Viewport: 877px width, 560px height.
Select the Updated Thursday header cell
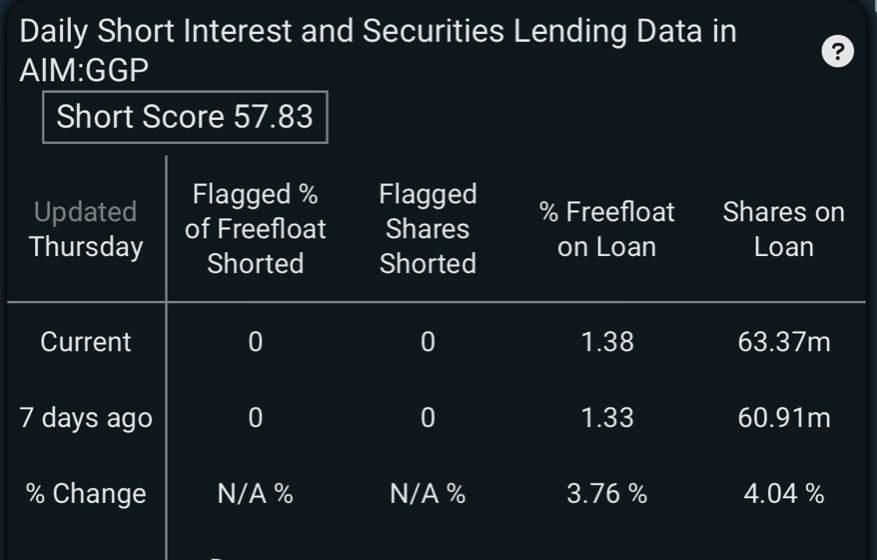(86, 229)
